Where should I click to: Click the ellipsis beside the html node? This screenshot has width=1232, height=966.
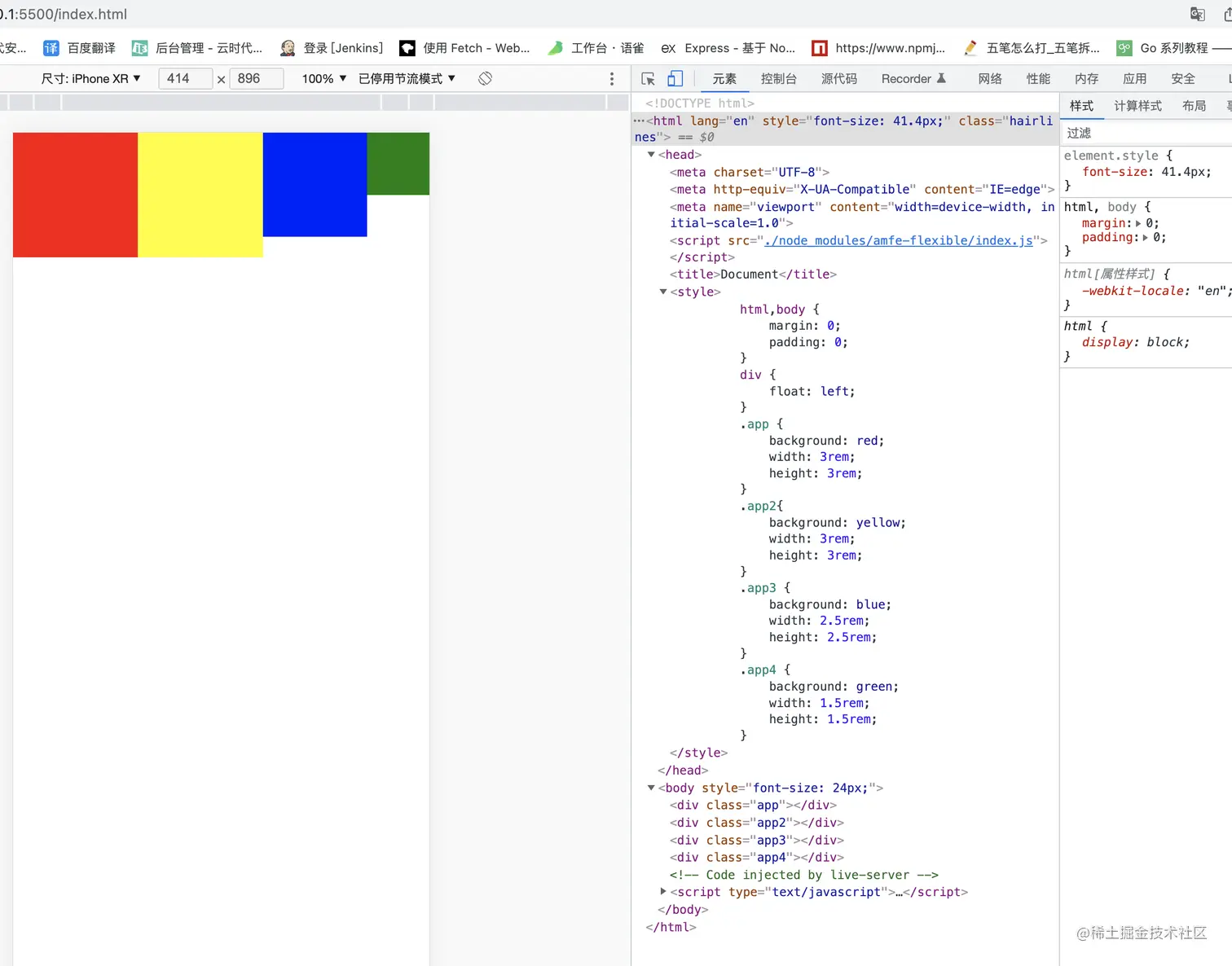click(x=639, y=121)
